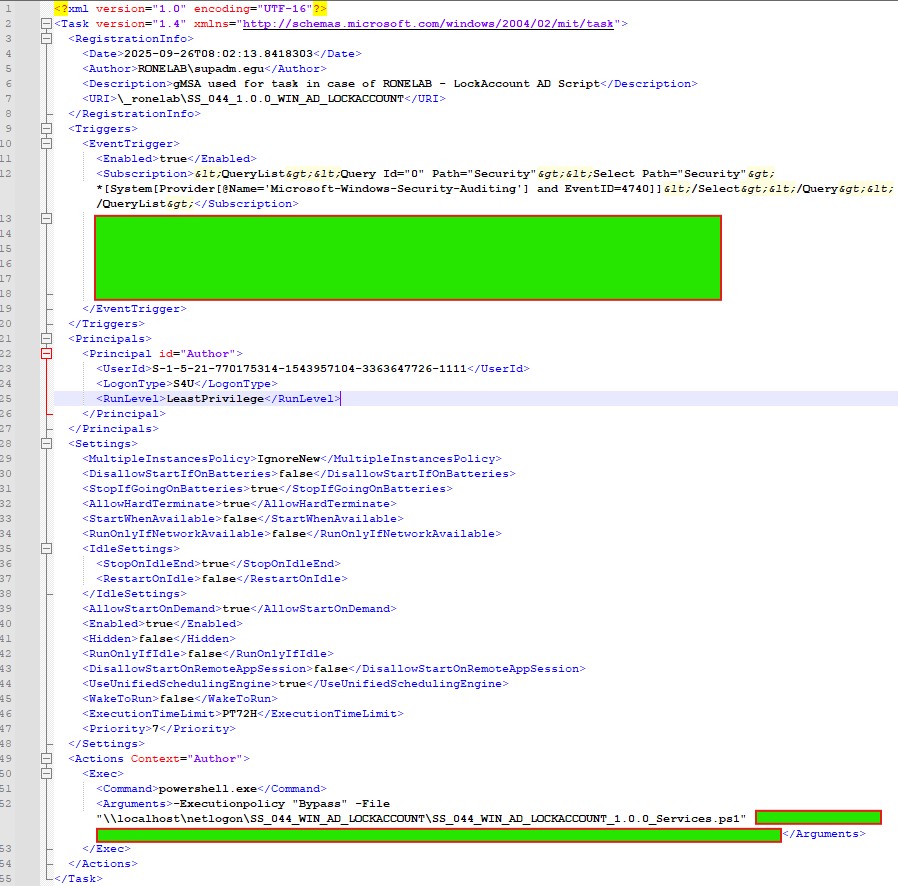The height and width of the screenshot is (886, 898).
Task: Collapse the Exec block fold marker
Action: (x=47, y=773)
